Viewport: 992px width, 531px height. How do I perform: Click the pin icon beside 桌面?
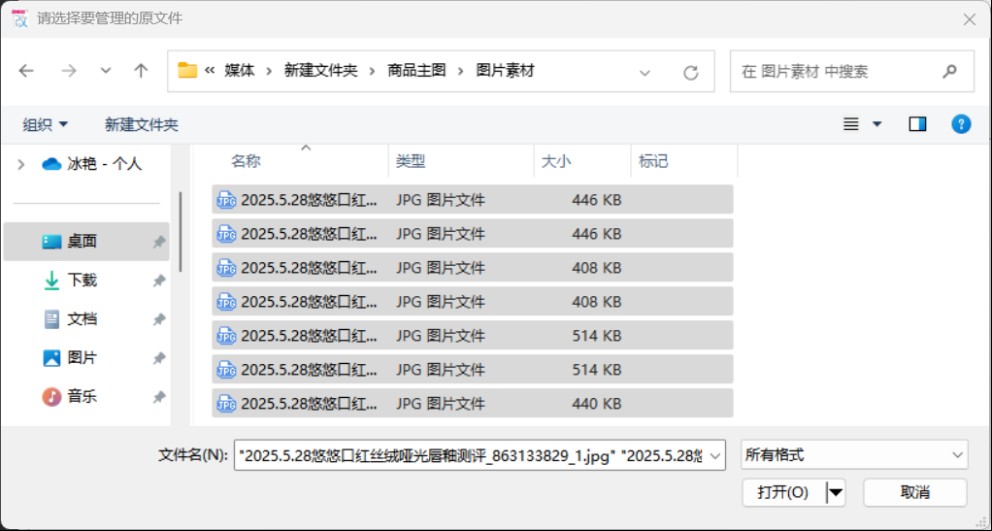159,242
